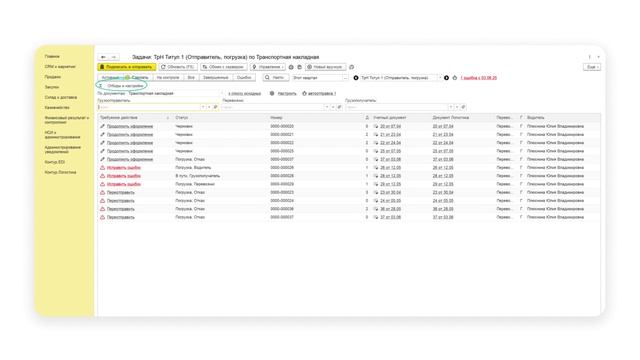The height and width of the screenshot is (360, 640).
Task: Open the Грузополучатель field link icon
Action: (463, 107)
